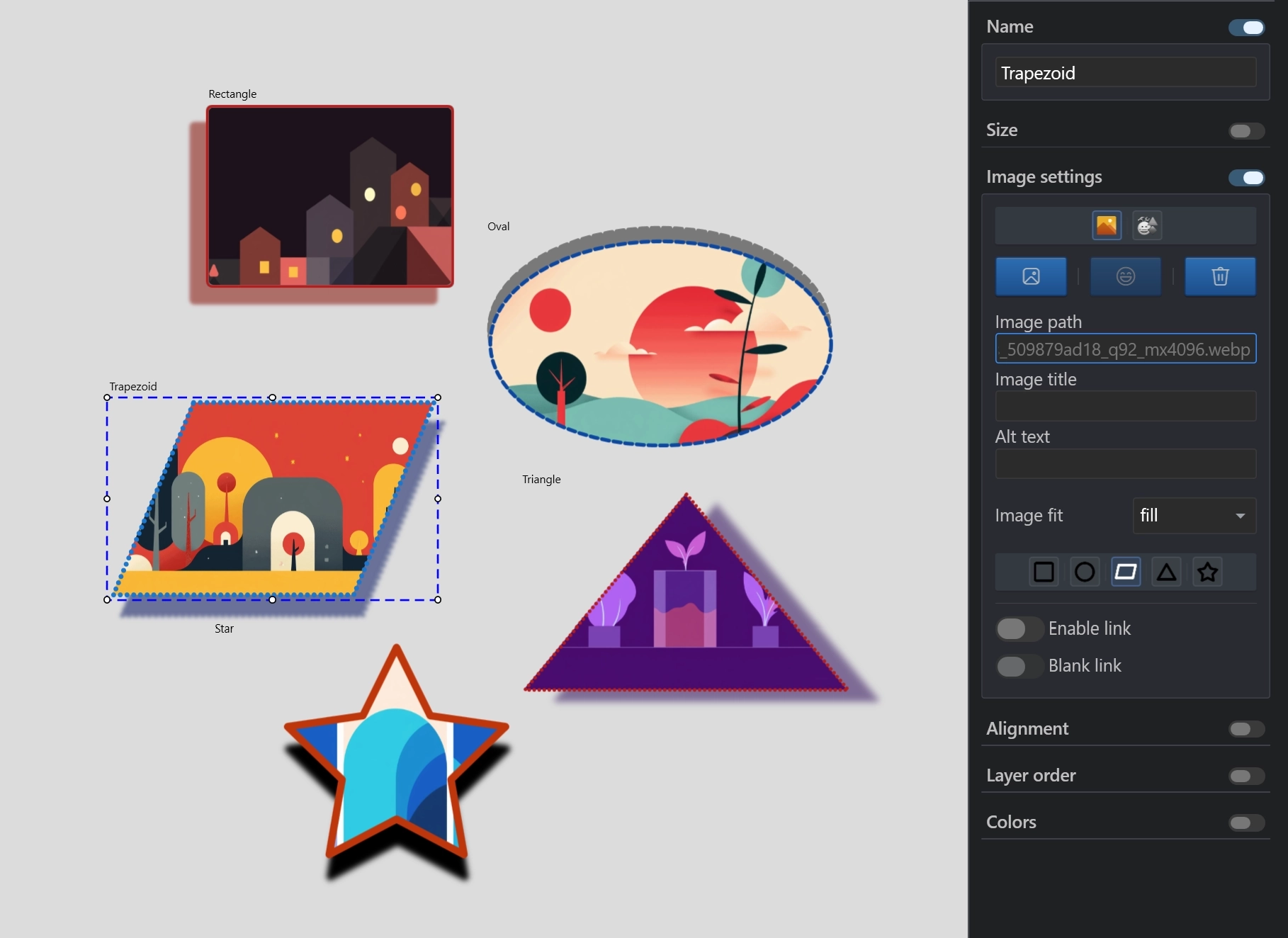Viewport: 1288px width, 938px height.
Task: Select the circle shape icon
Action: [1085, 572]
